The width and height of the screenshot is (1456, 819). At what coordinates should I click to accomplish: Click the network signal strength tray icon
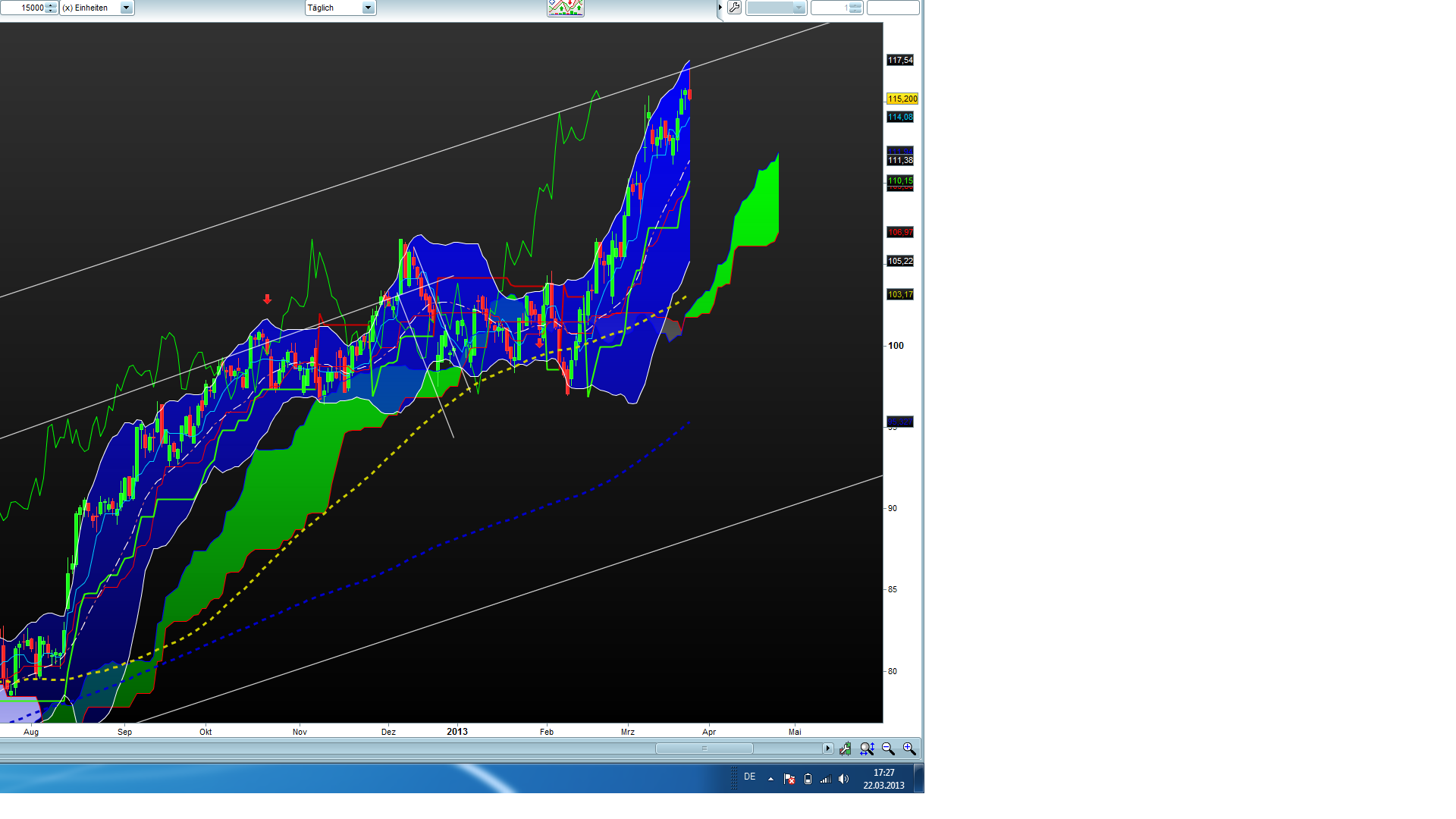point(825,779)
